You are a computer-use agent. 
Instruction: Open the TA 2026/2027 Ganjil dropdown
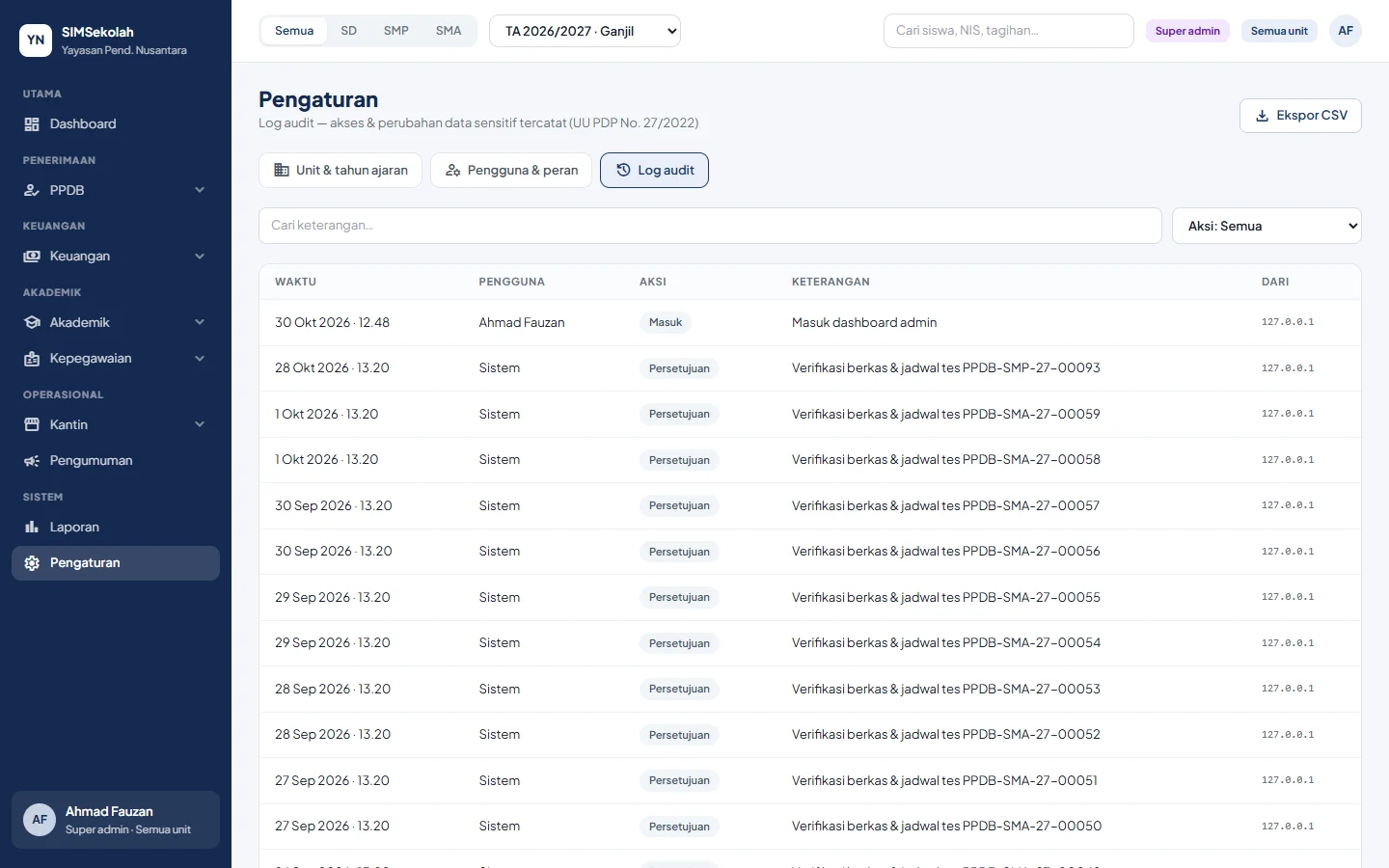tap(585, 31)
